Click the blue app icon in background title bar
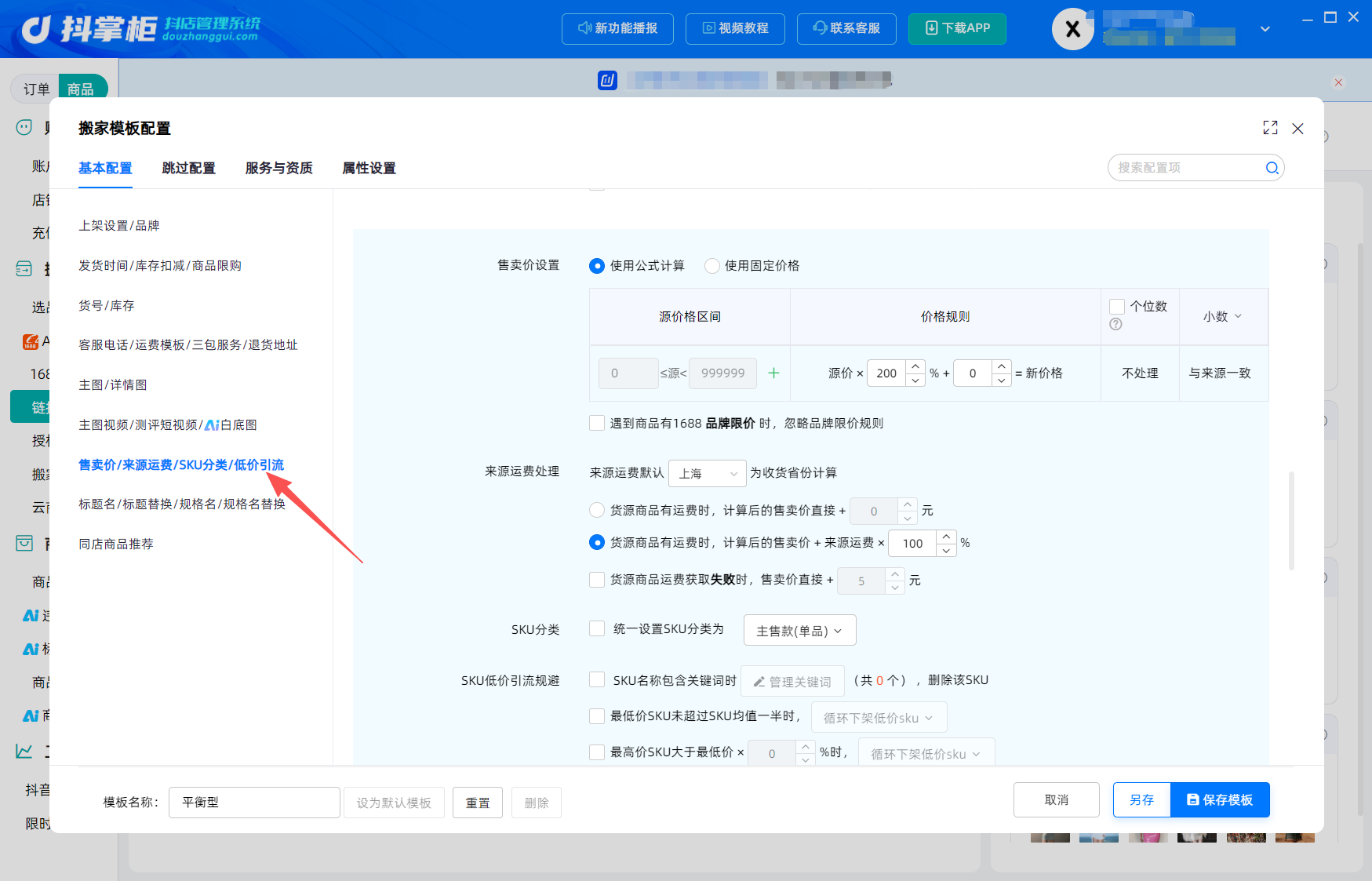Image resolution: width=1372 pixels, height=881 pixels. tap(607, 80)
